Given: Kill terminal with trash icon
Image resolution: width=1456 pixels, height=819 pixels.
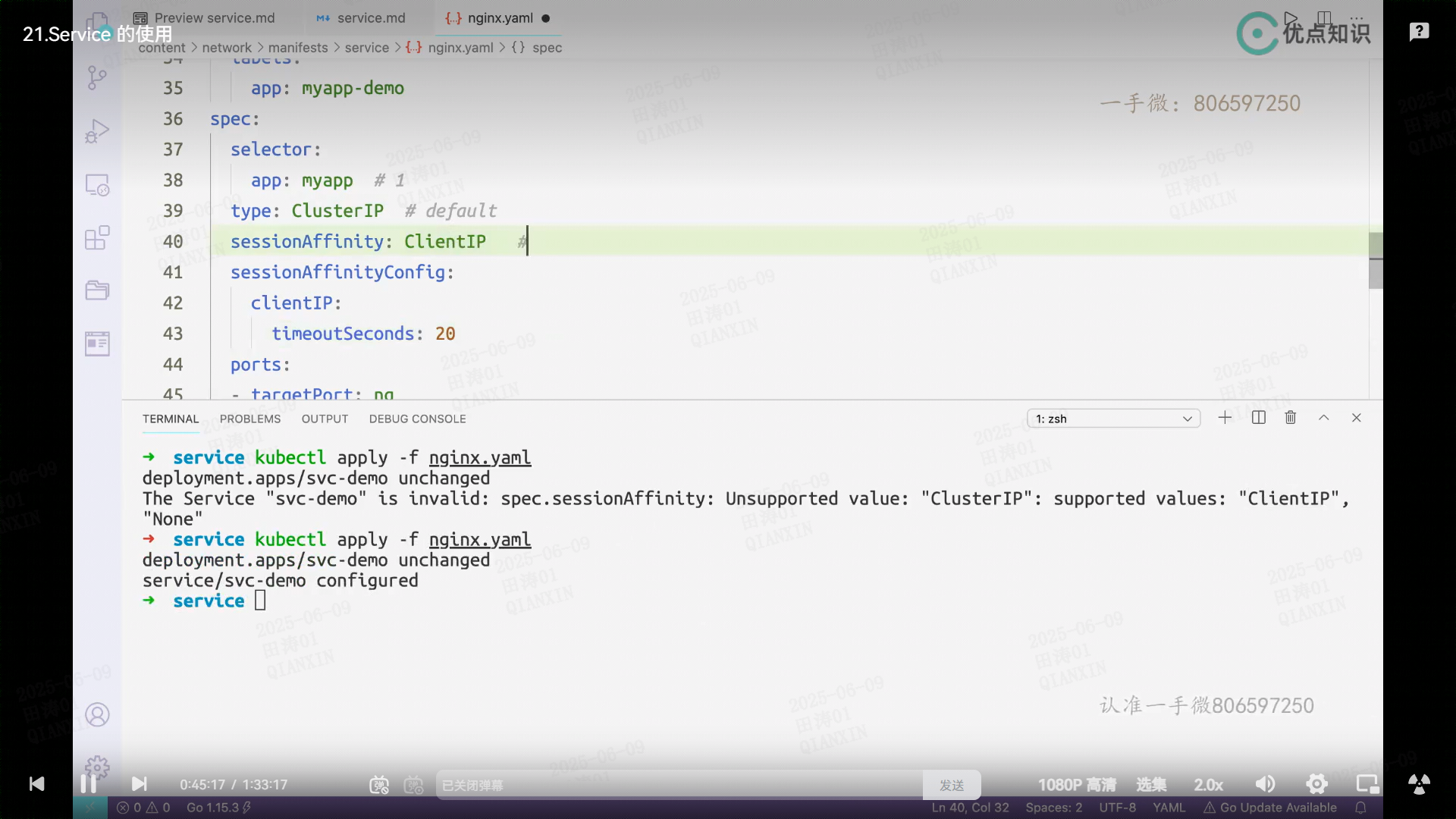Looking at the screenshot, I should coord(1291,418).
